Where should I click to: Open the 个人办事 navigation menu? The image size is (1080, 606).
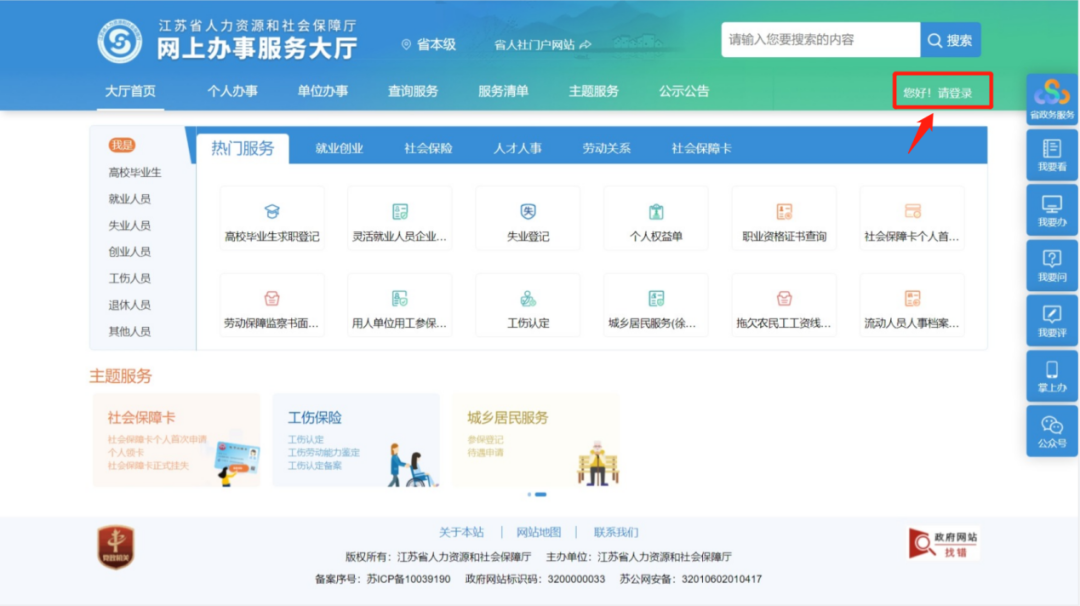point(232,91)
